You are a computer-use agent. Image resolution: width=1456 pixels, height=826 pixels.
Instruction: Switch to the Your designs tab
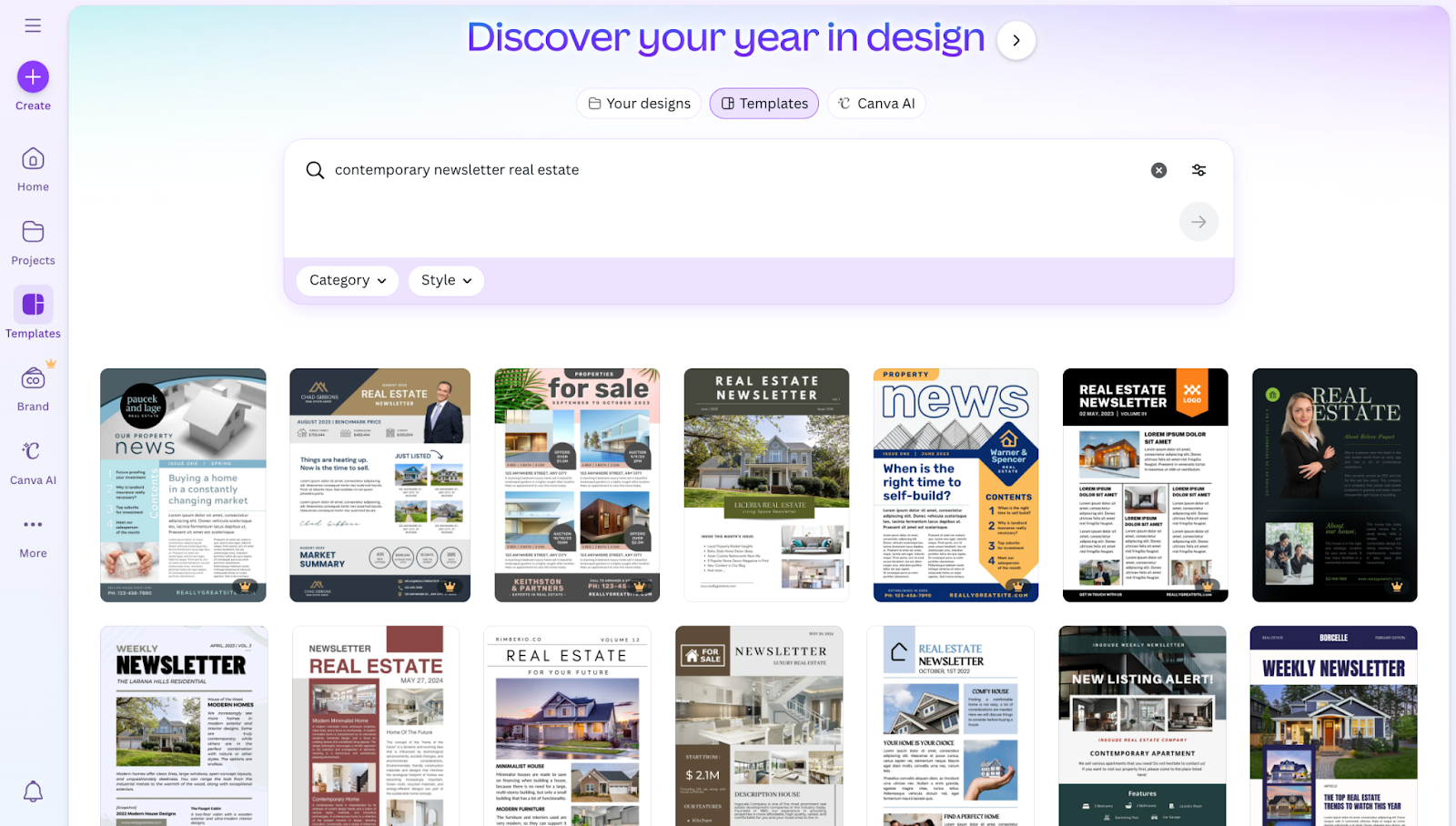(639, 103)
